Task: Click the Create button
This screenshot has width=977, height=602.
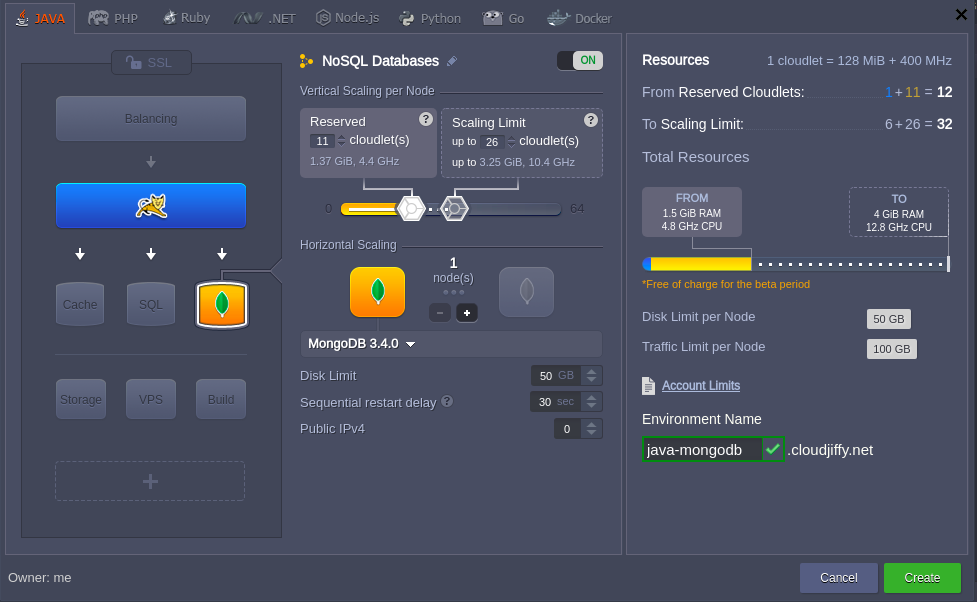Action: 921,577
